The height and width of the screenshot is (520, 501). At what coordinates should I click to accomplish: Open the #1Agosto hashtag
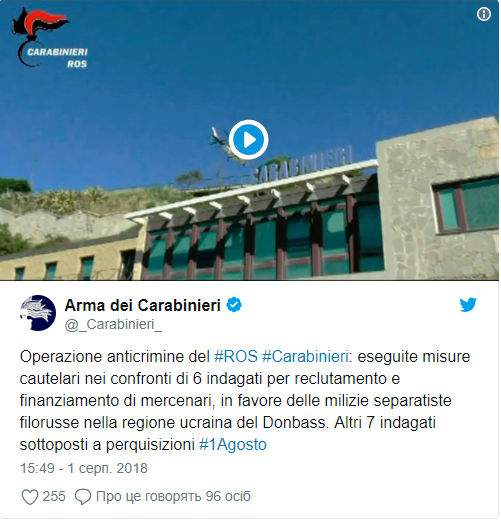tap(233, 445)
